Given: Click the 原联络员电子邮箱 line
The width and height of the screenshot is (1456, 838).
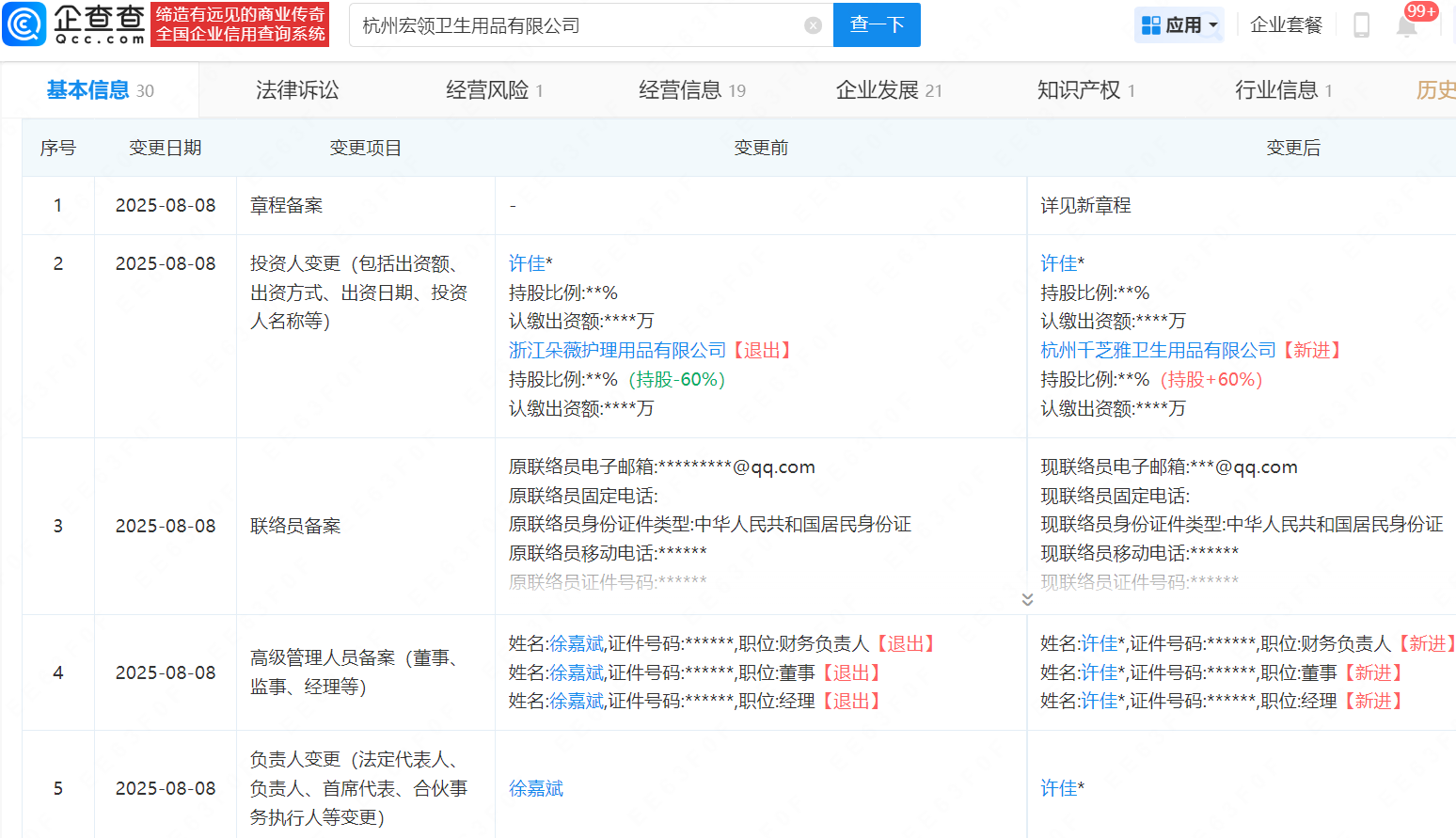Looking at the screenshot, I should [662, 467].
